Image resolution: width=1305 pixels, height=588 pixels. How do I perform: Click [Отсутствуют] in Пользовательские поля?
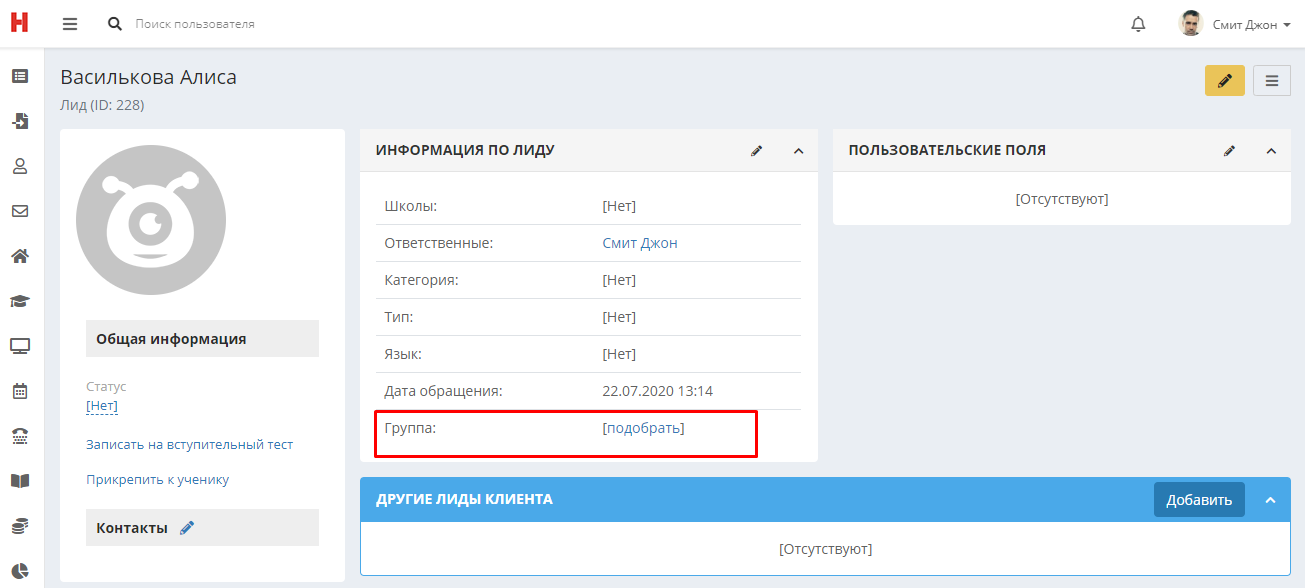click(x=1062, y=199)
